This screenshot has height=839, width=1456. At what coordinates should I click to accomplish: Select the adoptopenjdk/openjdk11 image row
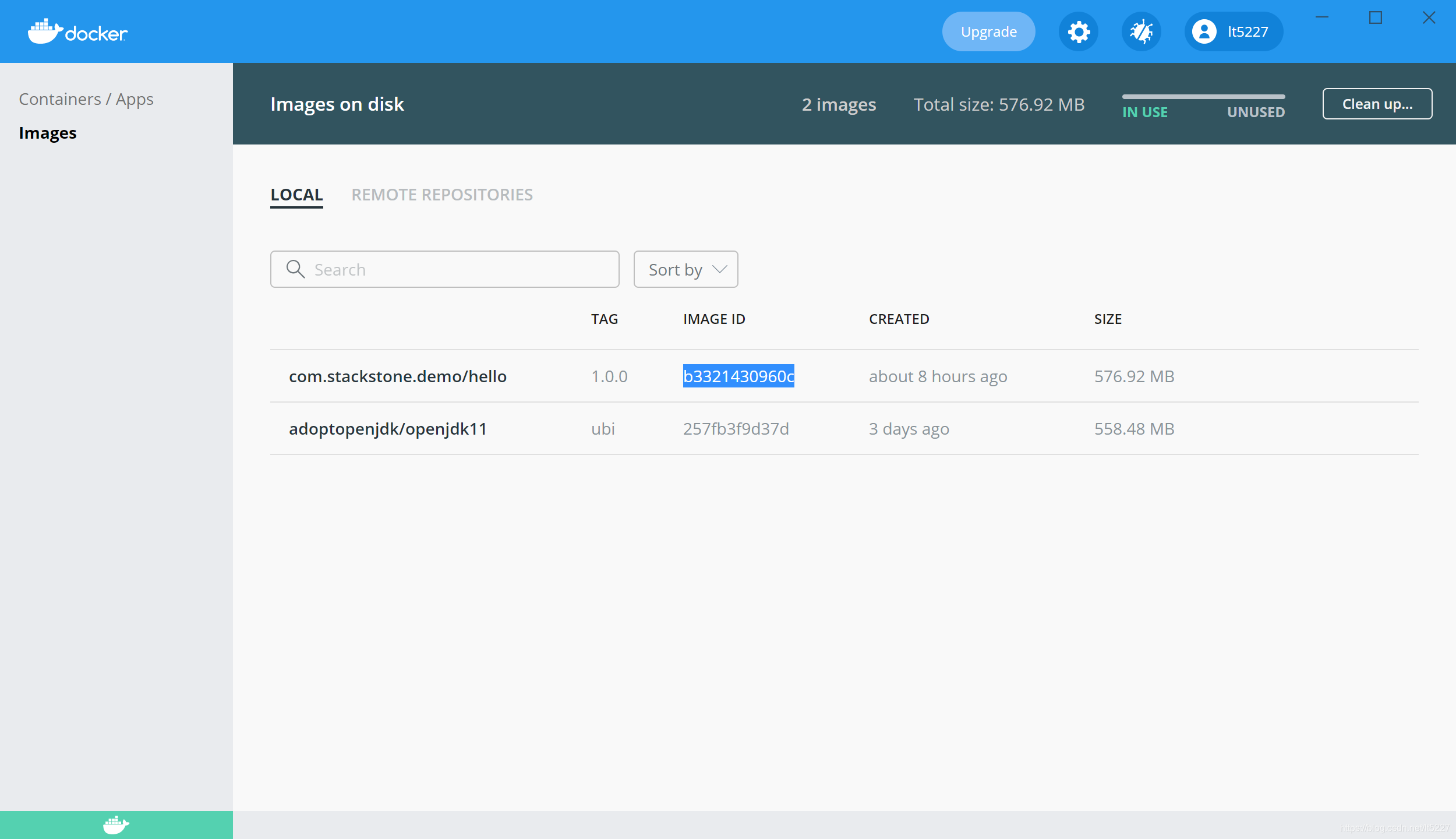844,429
